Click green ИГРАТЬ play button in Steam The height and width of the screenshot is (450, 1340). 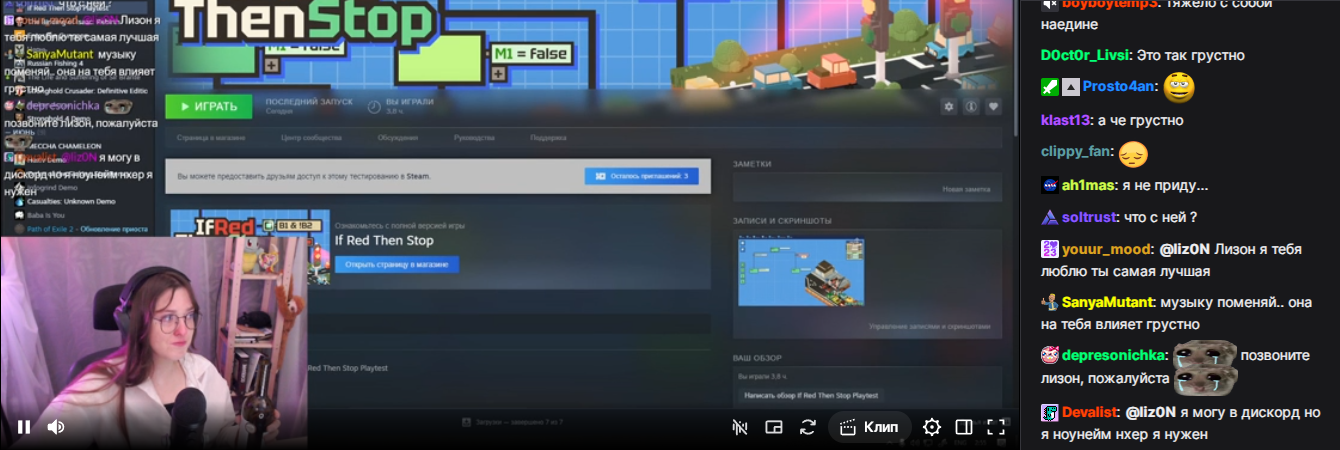click(x=208, y=106)
